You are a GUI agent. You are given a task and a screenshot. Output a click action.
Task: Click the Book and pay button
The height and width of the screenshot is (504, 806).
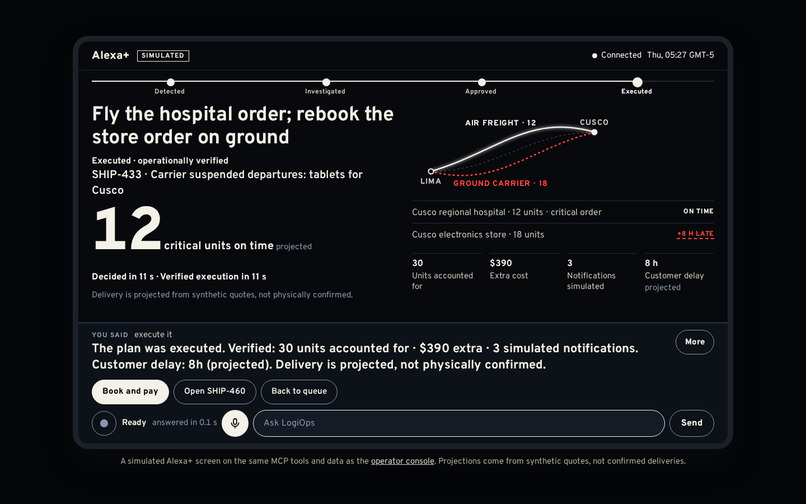tap(130, 391)
